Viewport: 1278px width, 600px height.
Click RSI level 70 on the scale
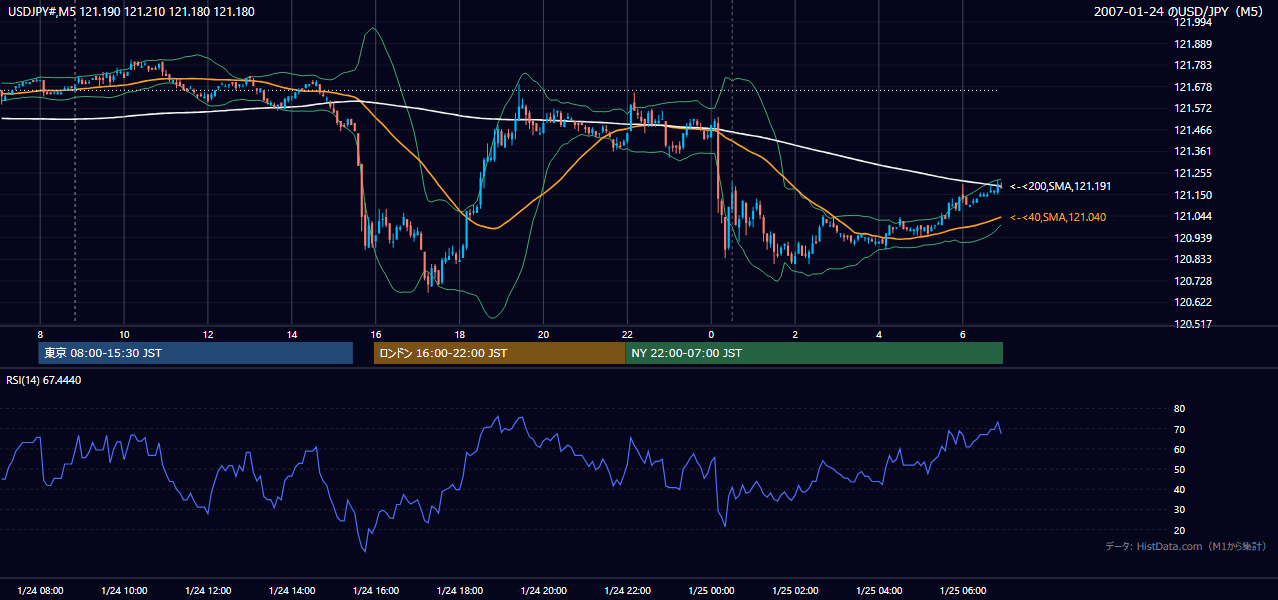pyautogui.click(x=1179, y=429)
